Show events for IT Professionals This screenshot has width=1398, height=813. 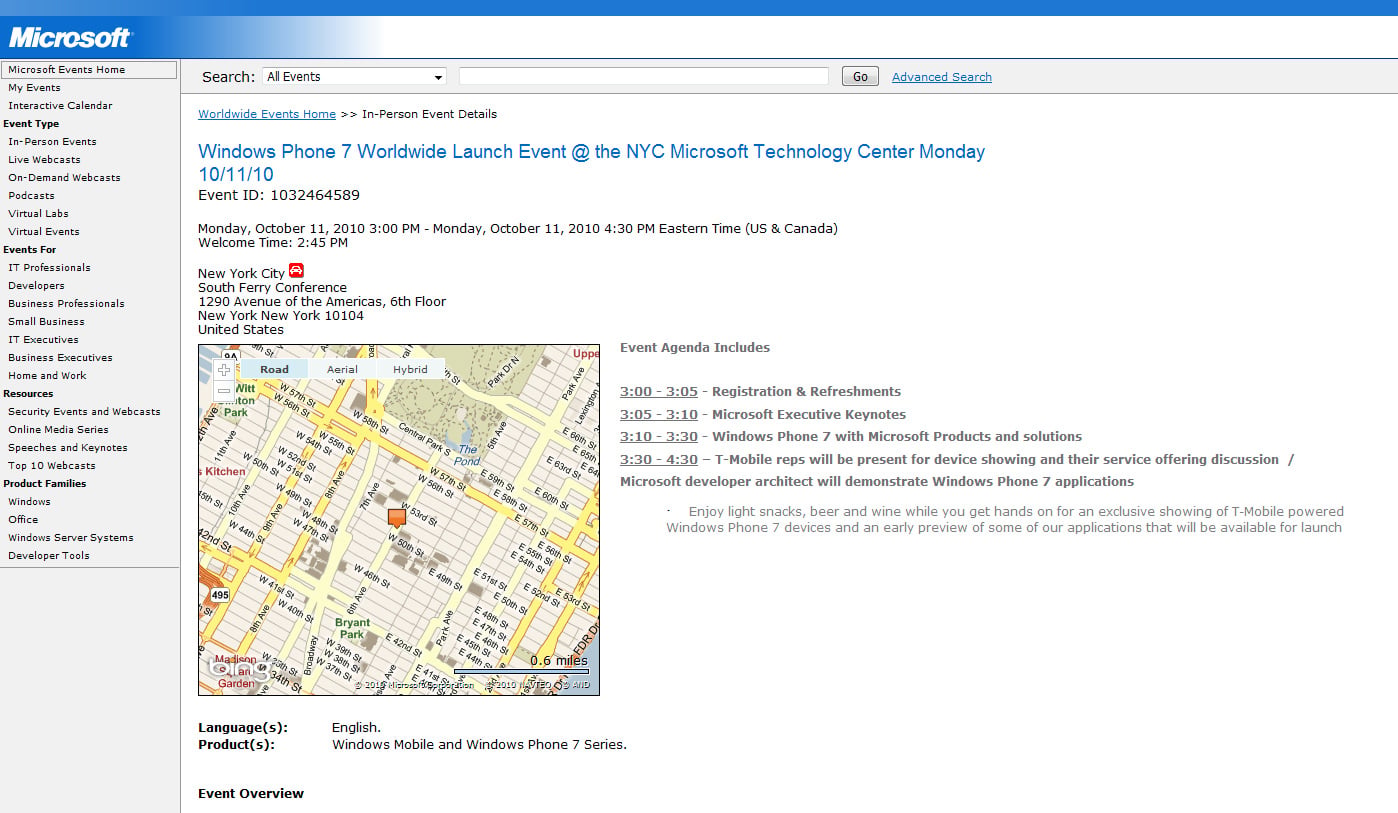49,268
